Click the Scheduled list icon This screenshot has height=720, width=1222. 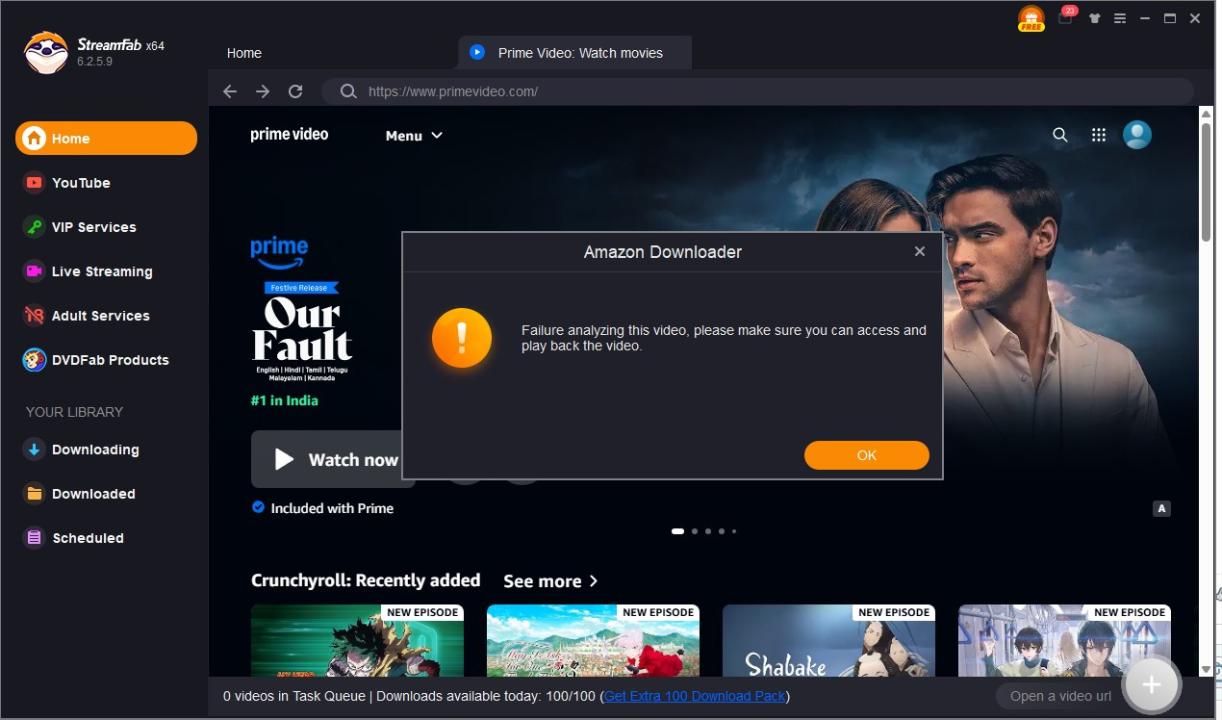[x=34, y=538]
